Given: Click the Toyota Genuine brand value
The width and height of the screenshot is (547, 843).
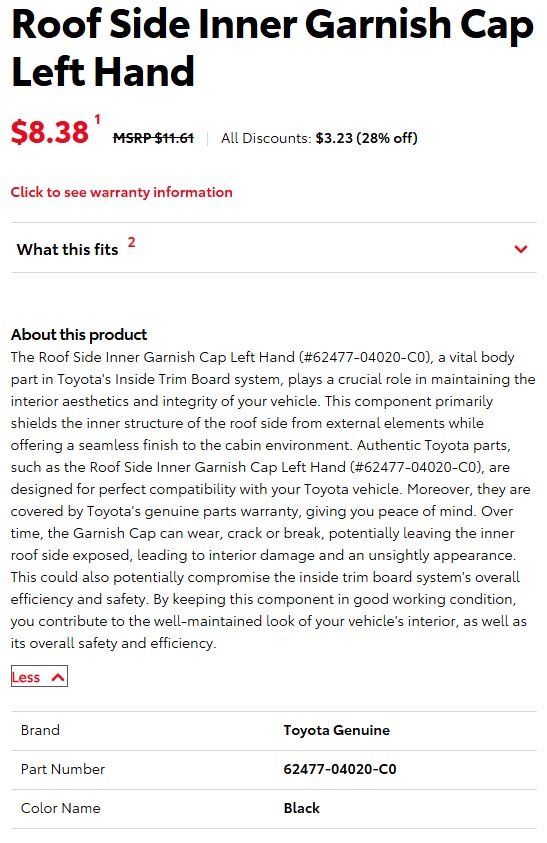Looking at the screenshot, I should coord(337,730).
